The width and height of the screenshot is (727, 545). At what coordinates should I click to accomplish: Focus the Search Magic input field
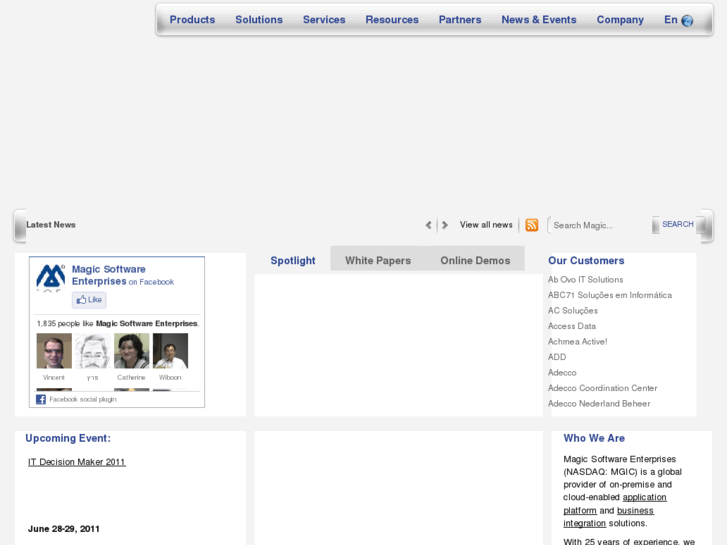600,225
